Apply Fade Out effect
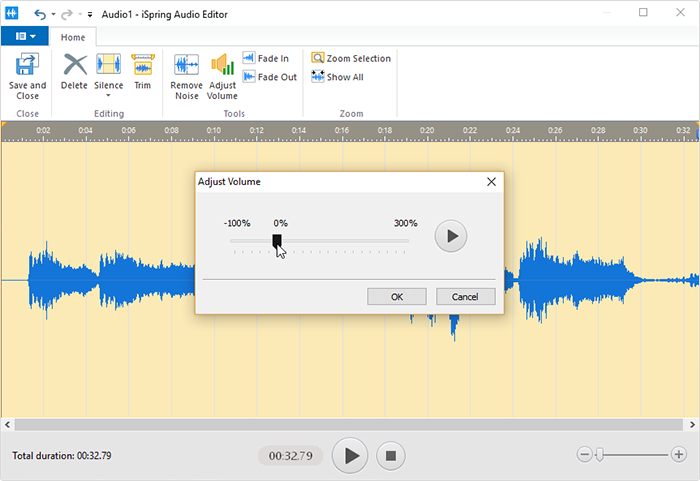The height and width of the screenshot is (481, 700). (270, 77)
